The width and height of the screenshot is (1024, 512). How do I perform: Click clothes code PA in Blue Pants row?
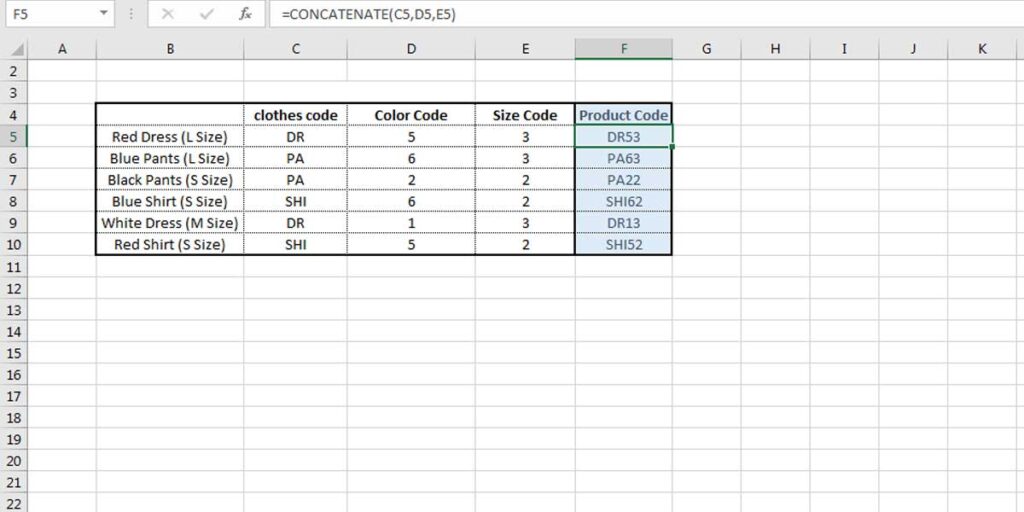click(296, 159)
